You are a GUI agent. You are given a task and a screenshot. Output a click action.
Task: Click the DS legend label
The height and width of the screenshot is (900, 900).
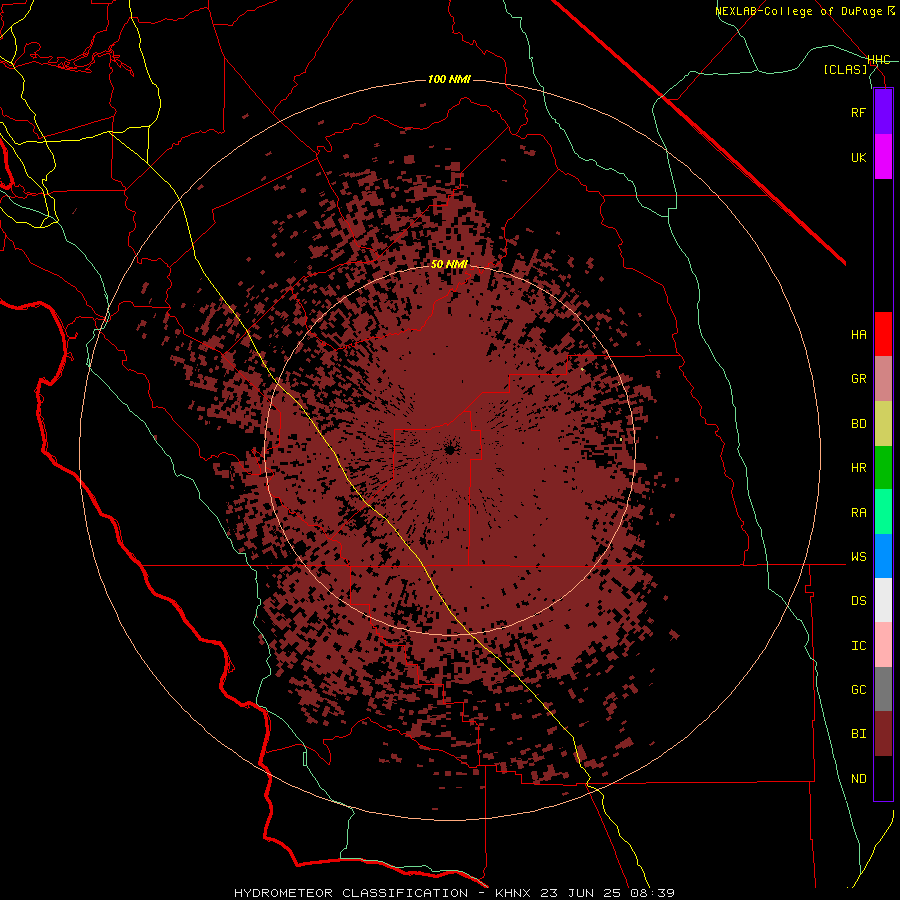click(x=858, y=601)
